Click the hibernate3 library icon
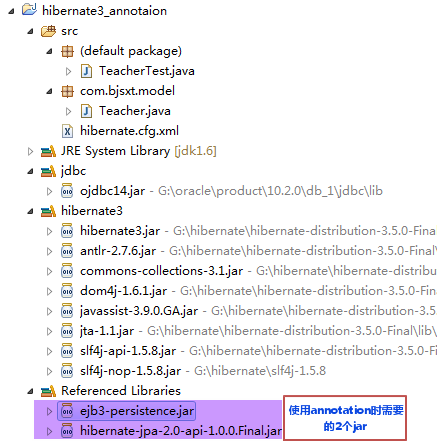Screen dimensions: 437x445 [x=48, y=211]
